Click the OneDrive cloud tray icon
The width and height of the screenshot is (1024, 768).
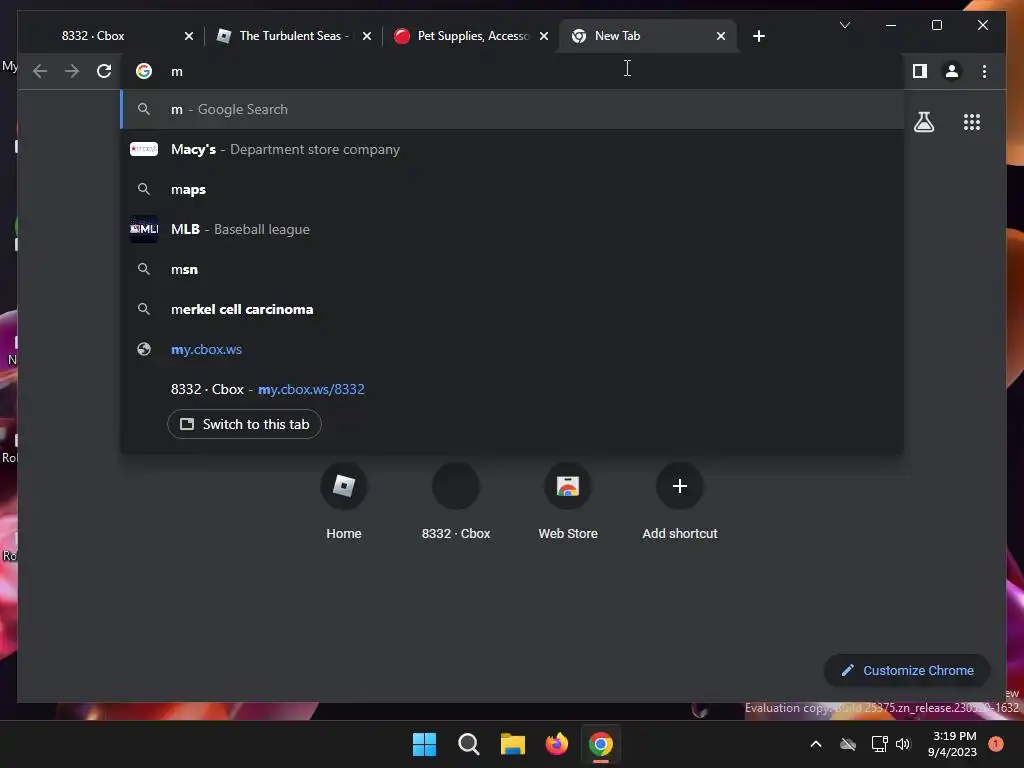click(848, 744)
